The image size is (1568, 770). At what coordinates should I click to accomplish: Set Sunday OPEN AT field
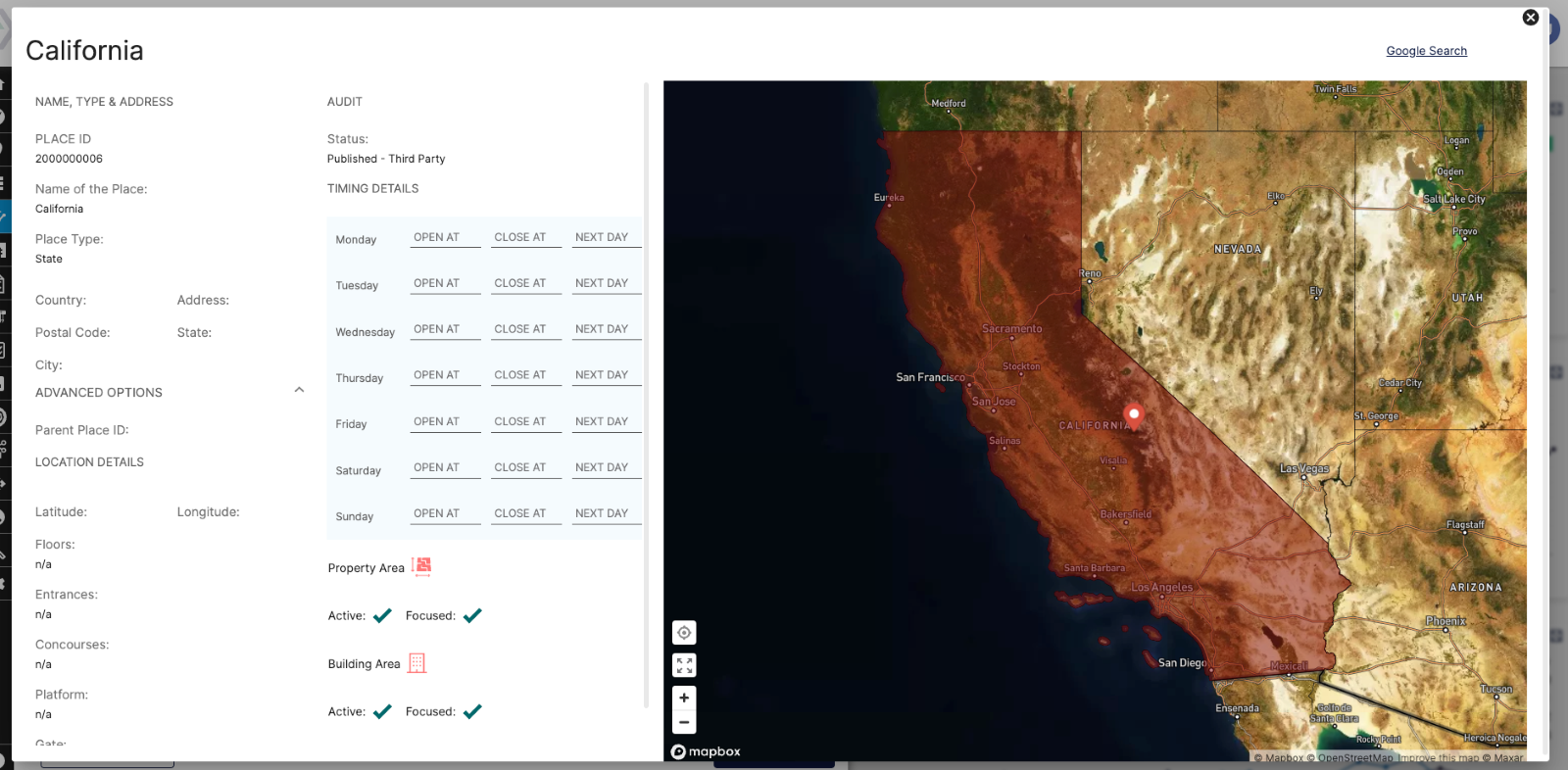point(445,513)
